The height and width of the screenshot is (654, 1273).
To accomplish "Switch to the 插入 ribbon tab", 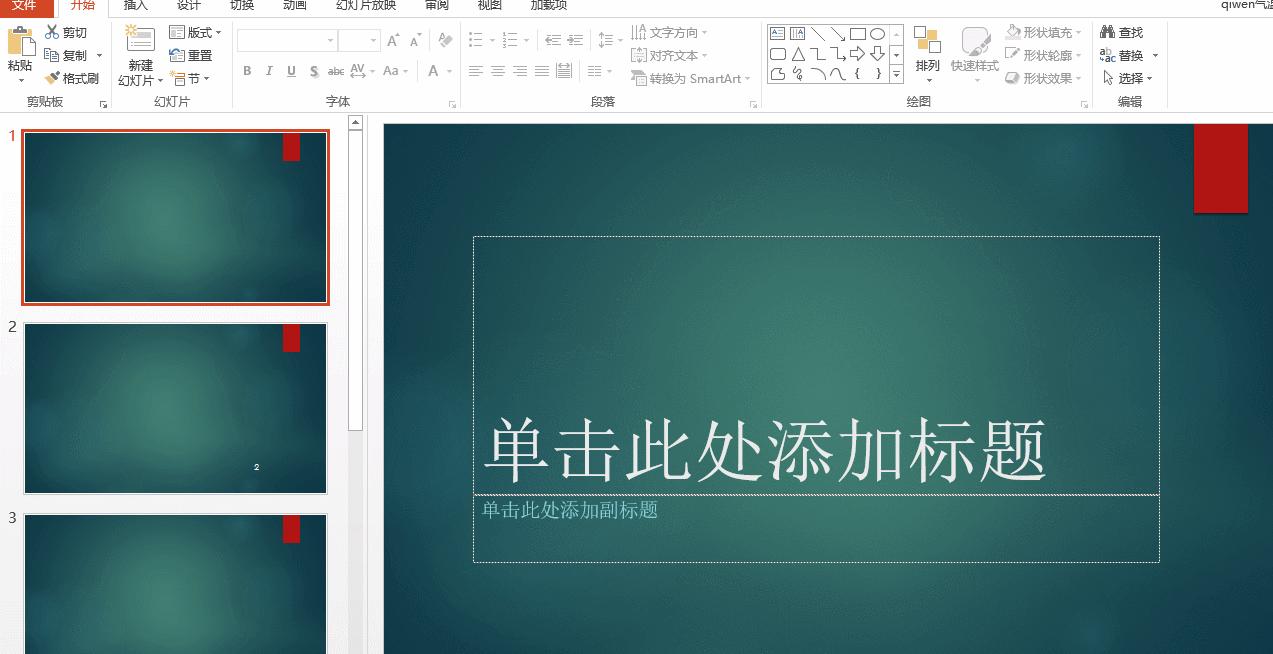I will [134, 6].
